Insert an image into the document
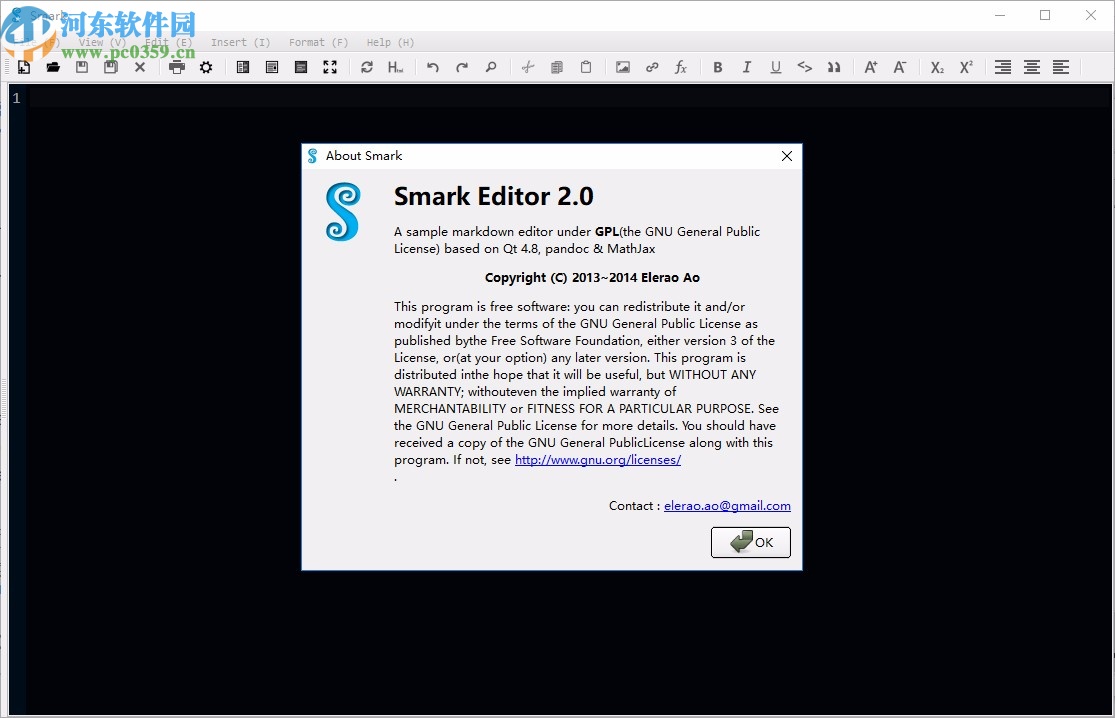This screenshot has height=718, width=1115. 622,67
